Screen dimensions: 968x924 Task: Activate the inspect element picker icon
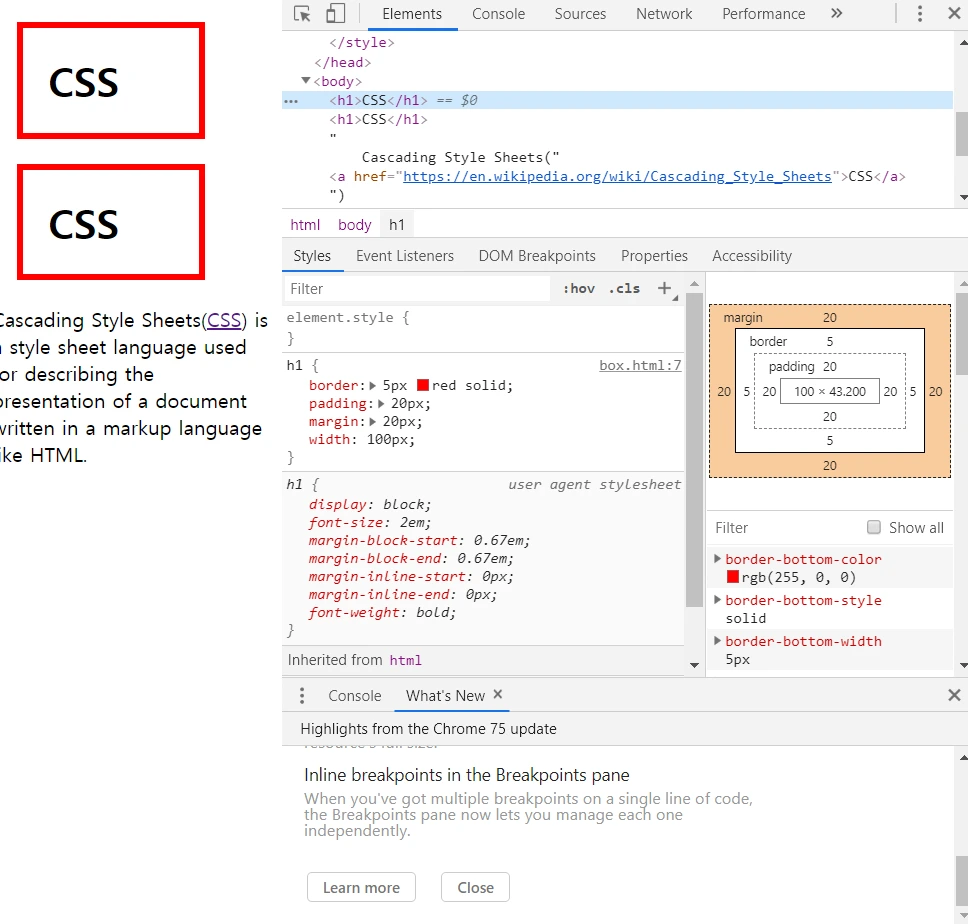pos(302,14)
